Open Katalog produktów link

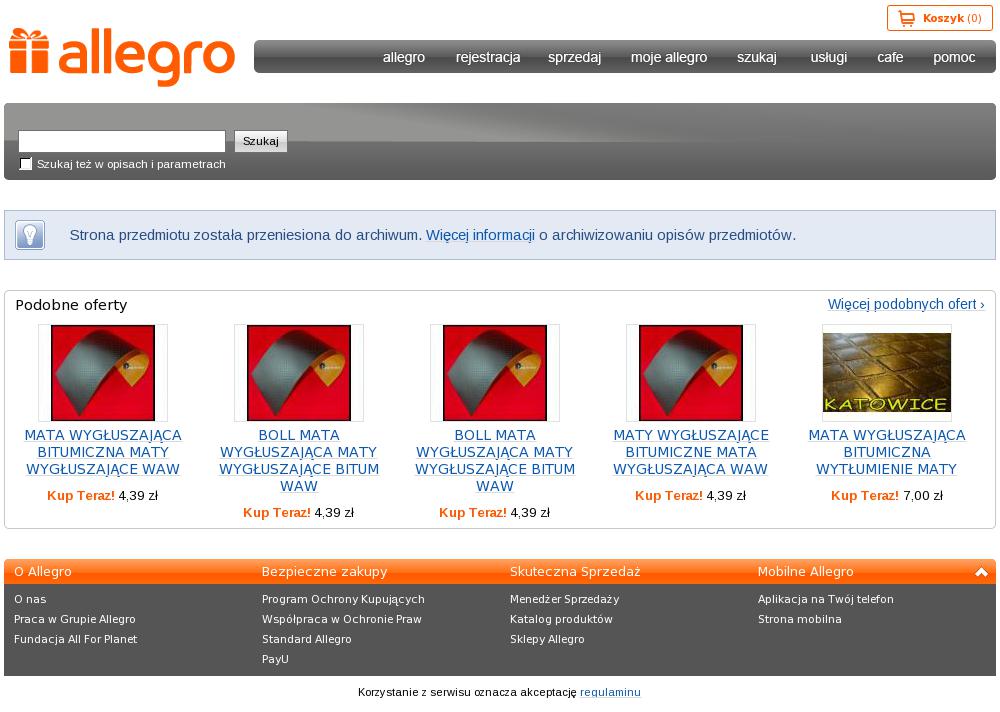pos(561,619)
